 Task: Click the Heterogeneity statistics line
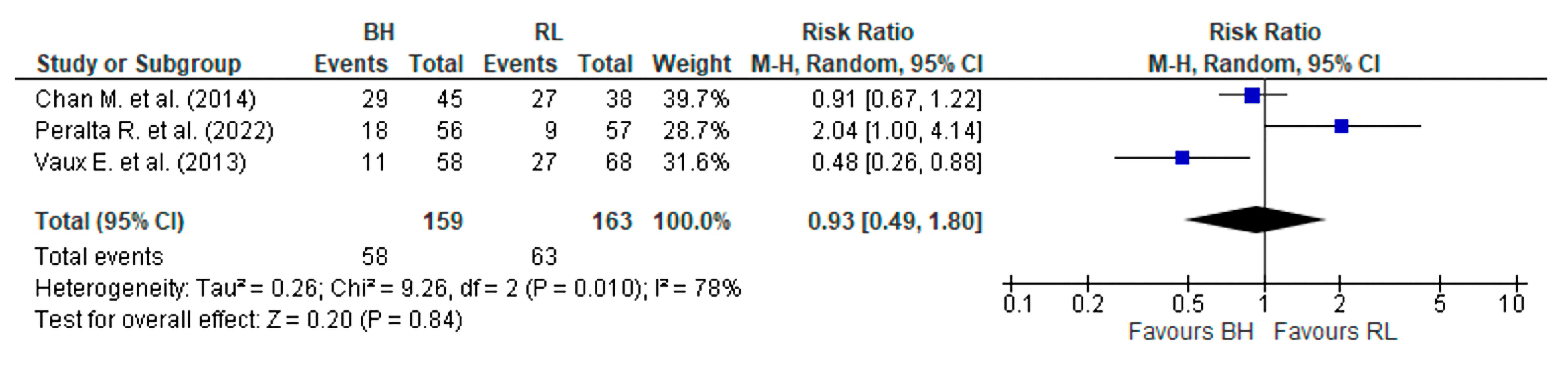tap(388, 288)
